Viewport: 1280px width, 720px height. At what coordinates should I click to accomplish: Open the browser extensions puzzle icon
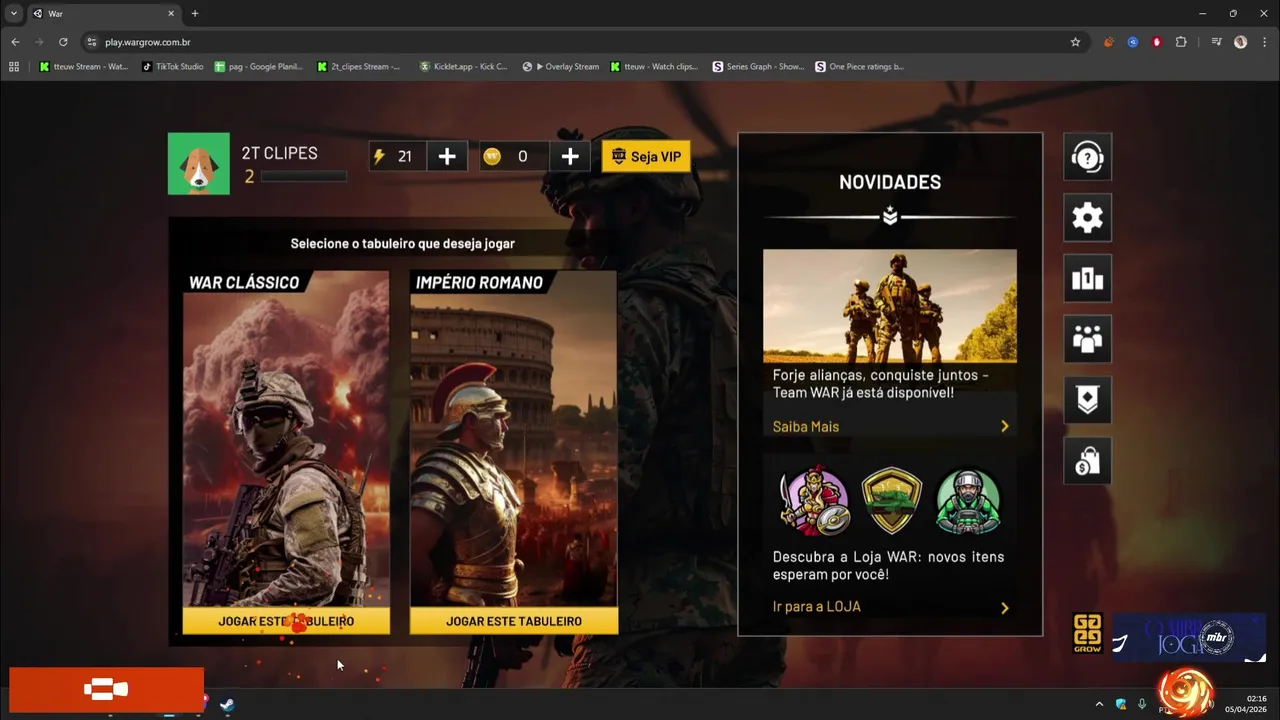[1181, 42]
